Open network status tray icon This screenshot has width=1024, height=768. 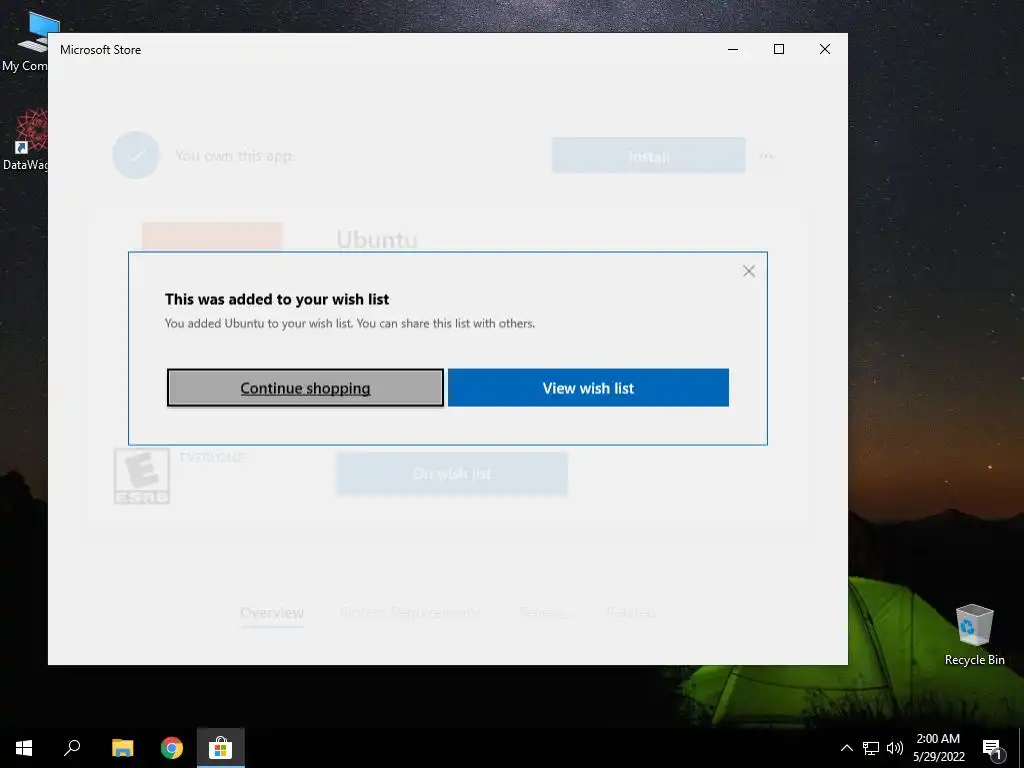pos(871,748)
